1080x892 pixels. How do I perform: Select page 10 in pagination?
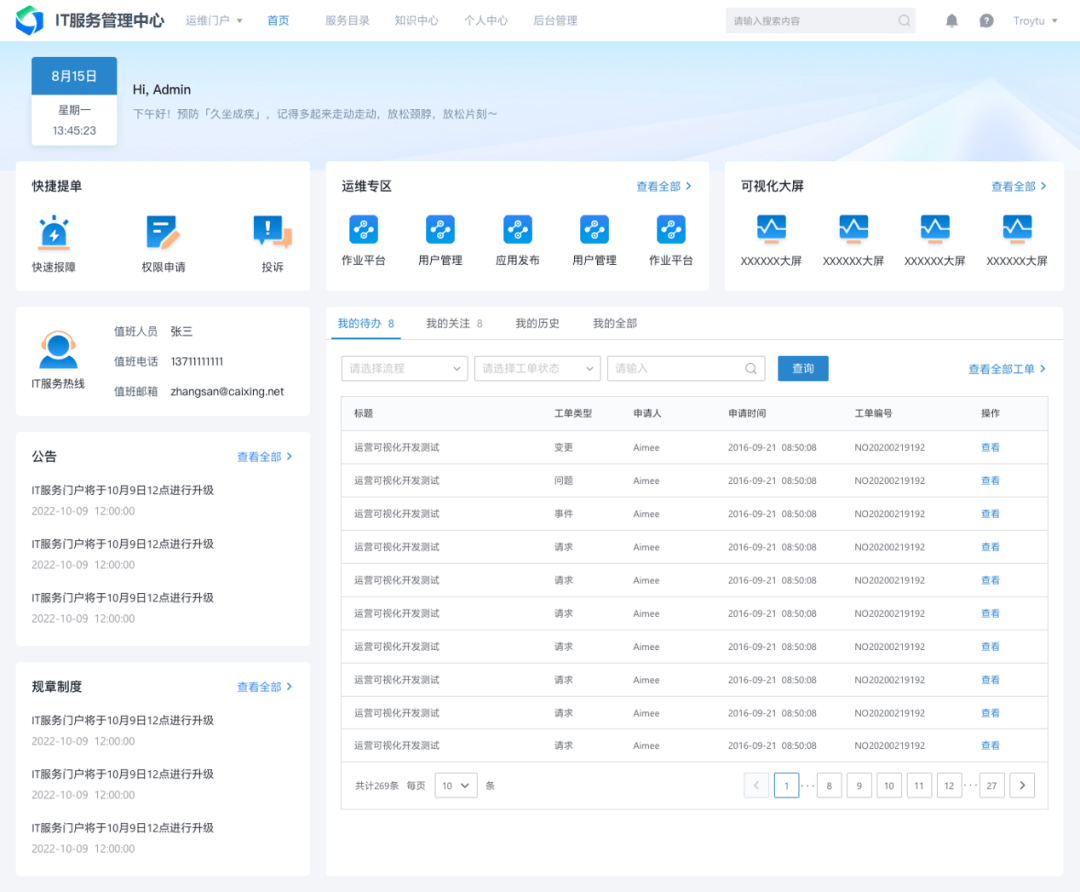pyautogui.click(x=889, y=785)
